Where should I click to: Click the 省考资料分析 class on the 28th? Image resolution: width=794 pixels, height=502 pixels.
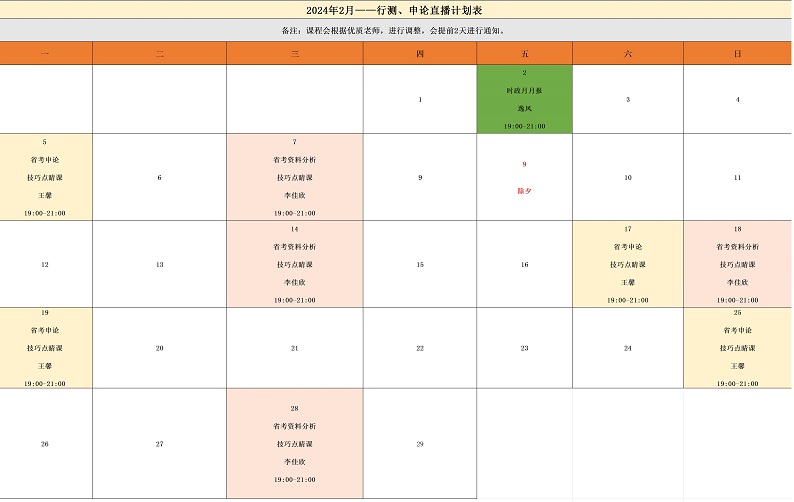pyautogui.click(x=294, y=443)
